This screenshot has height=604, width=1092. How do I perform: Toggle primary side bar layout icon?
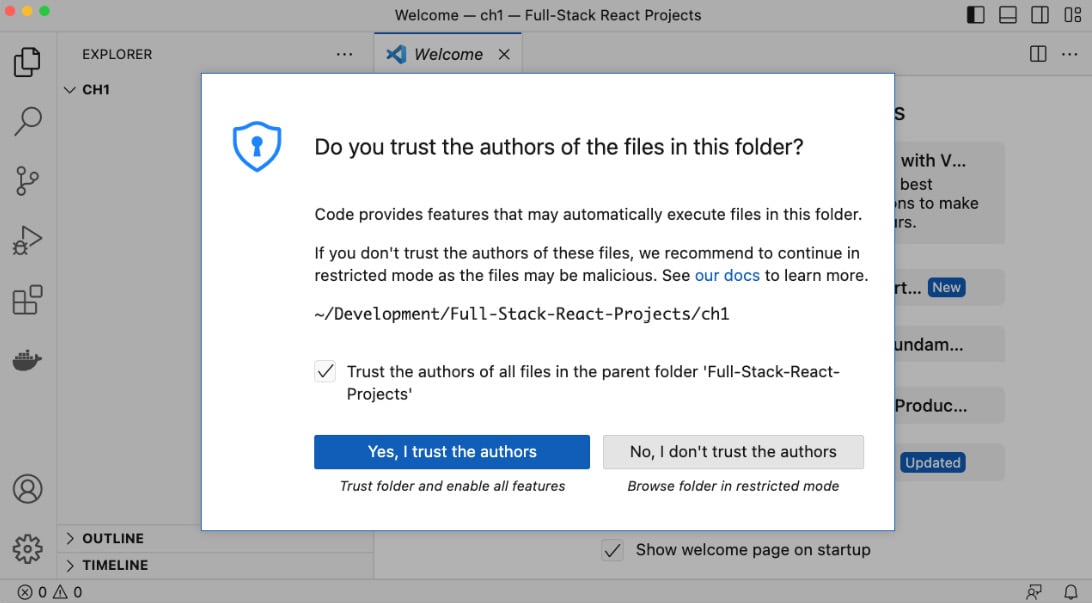click(x=976, y=15)
